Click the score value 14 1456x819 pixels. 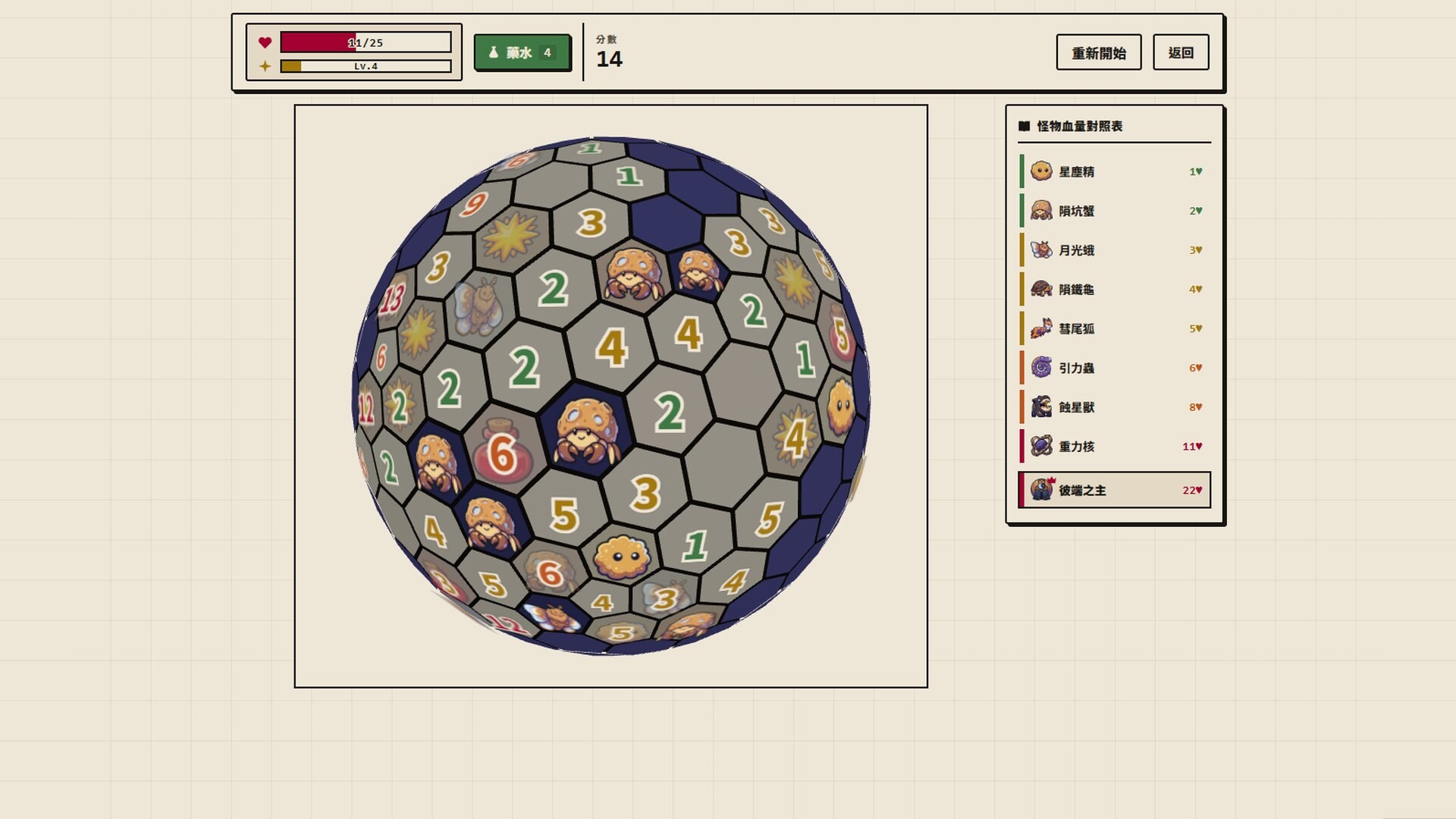(x=609, y=59)
